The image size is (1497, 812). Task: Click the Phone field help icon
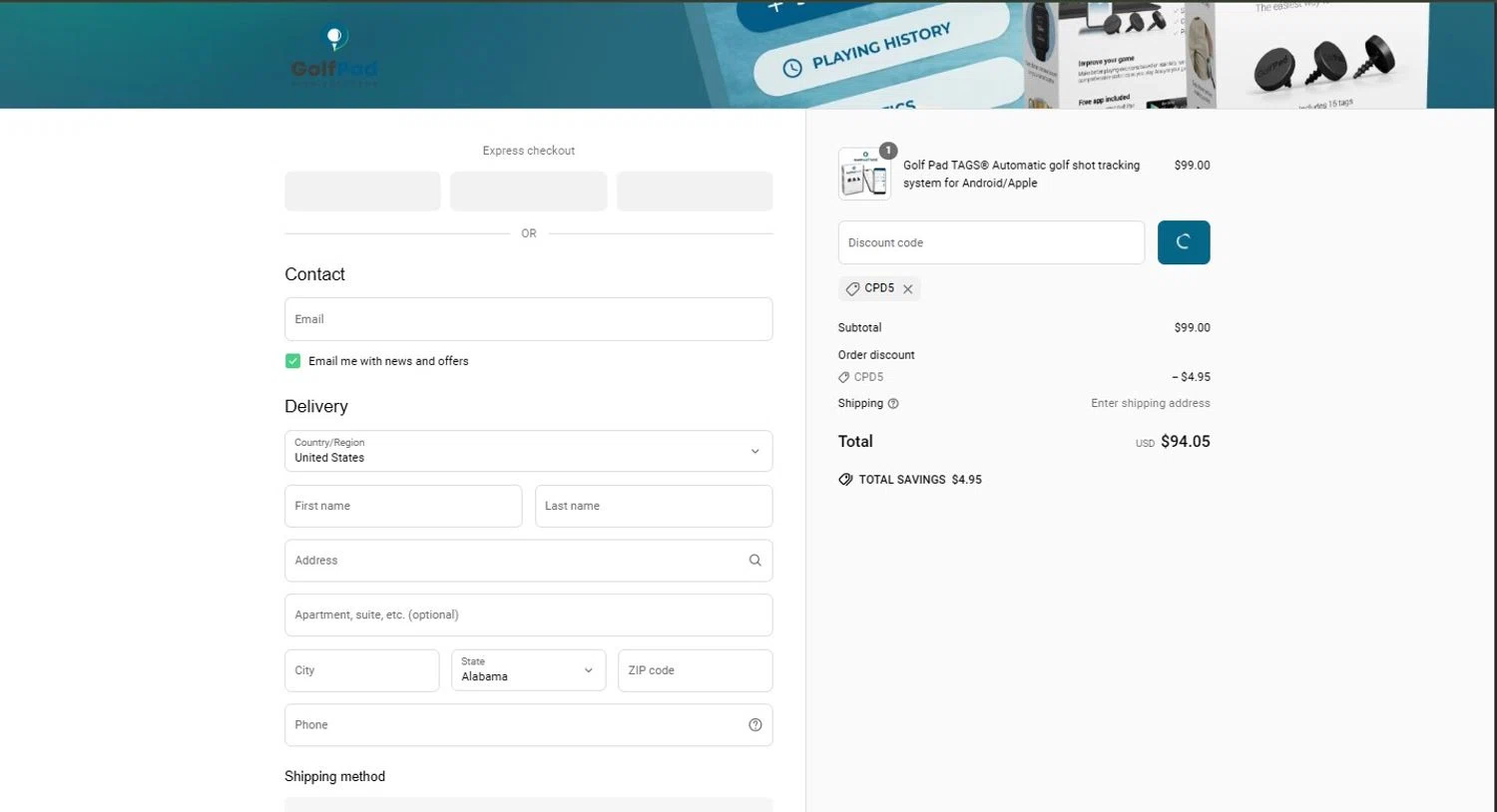(x=754, y=725)
